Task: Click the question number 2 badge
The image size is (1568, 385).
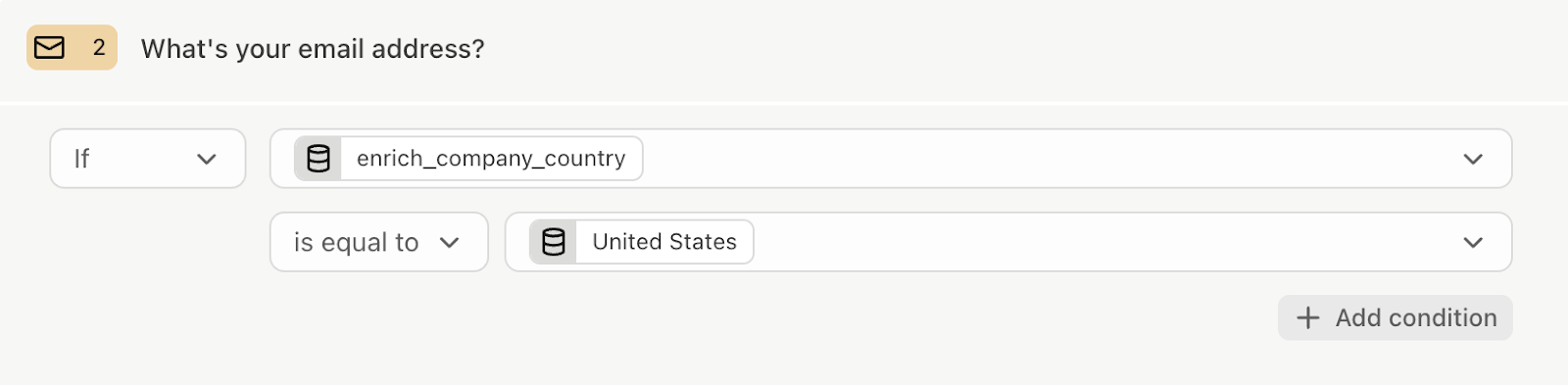Action: coord(73,48)
